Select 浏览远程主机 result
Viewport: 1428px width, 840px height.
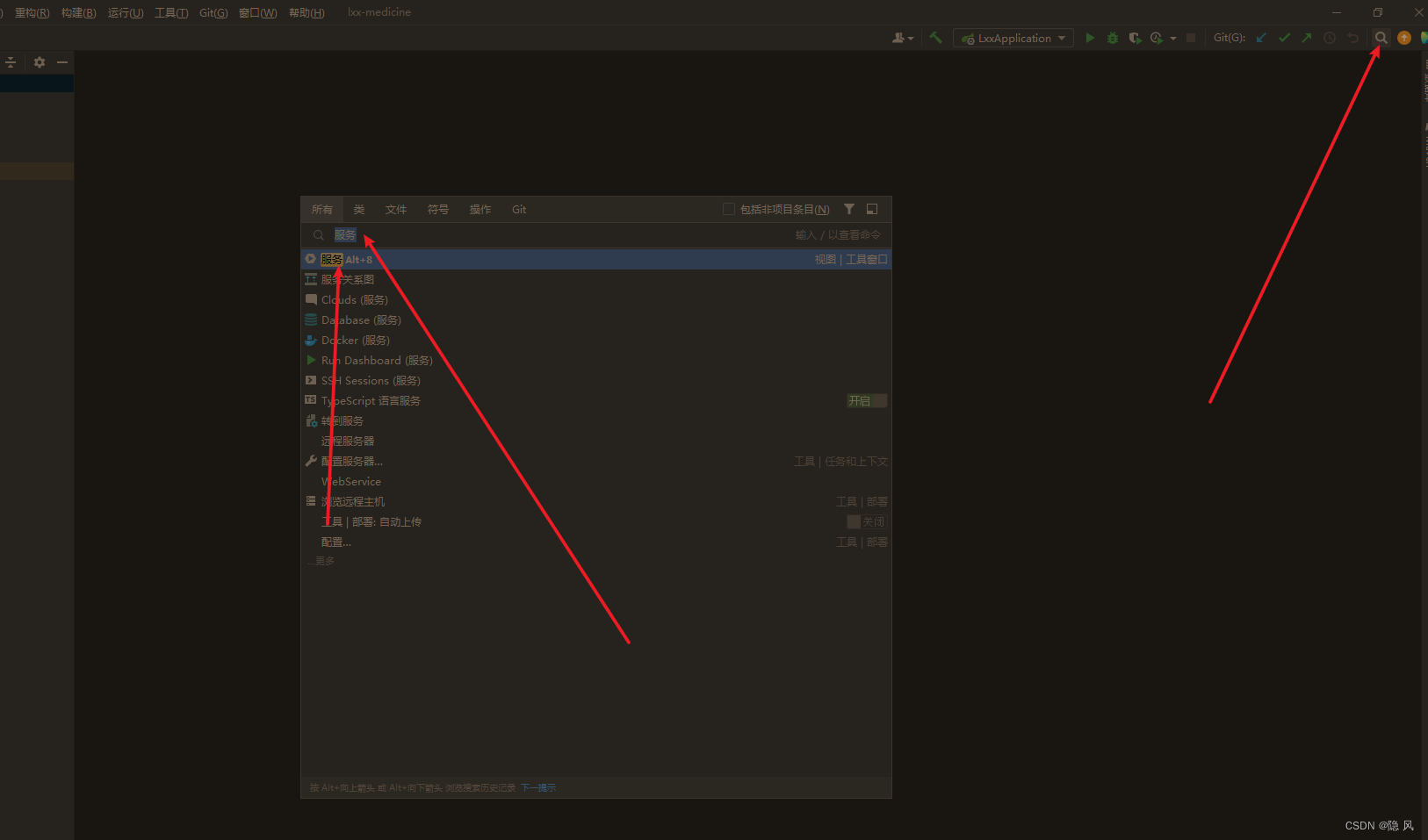[x=596, y=502]
